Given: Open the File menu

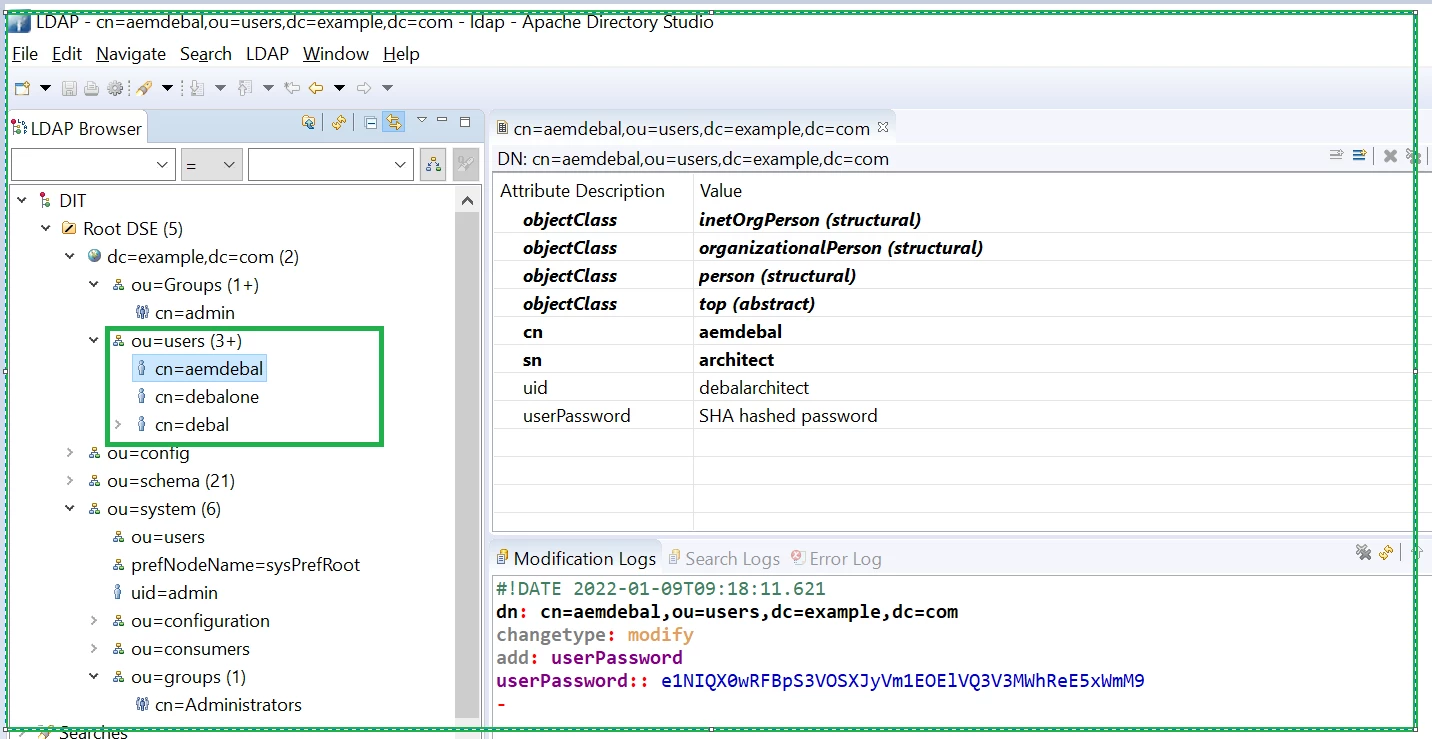Looking at the screenshot, I should pyautogui.click(x=25, y=54).
